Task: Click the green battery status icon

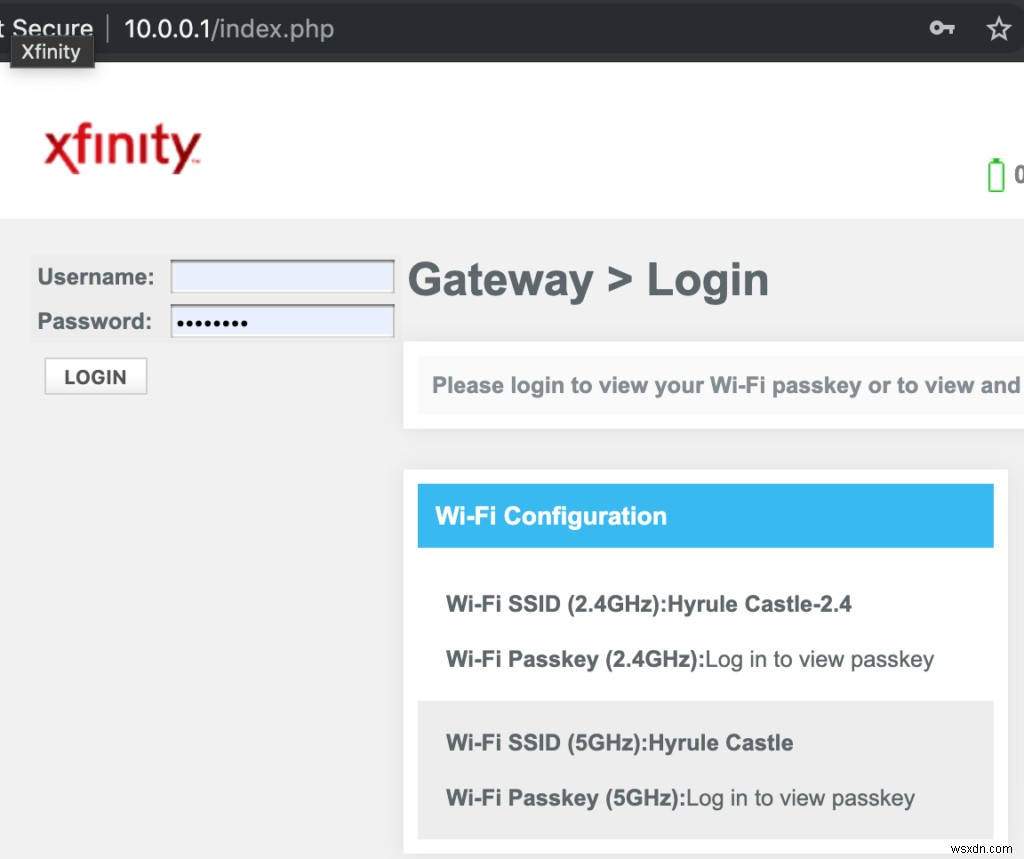Action: click(995, 175)
